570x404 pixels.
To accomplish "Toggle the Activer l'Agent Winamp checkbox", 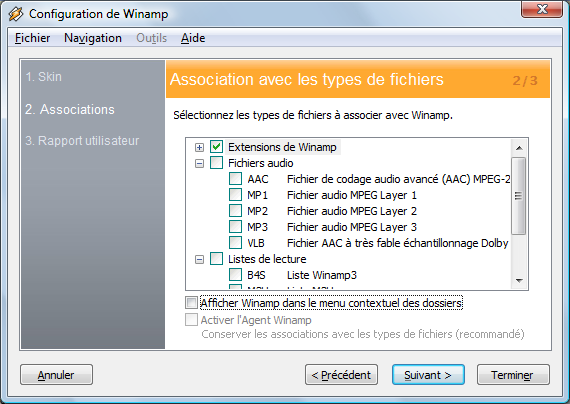I will [192, 320].
